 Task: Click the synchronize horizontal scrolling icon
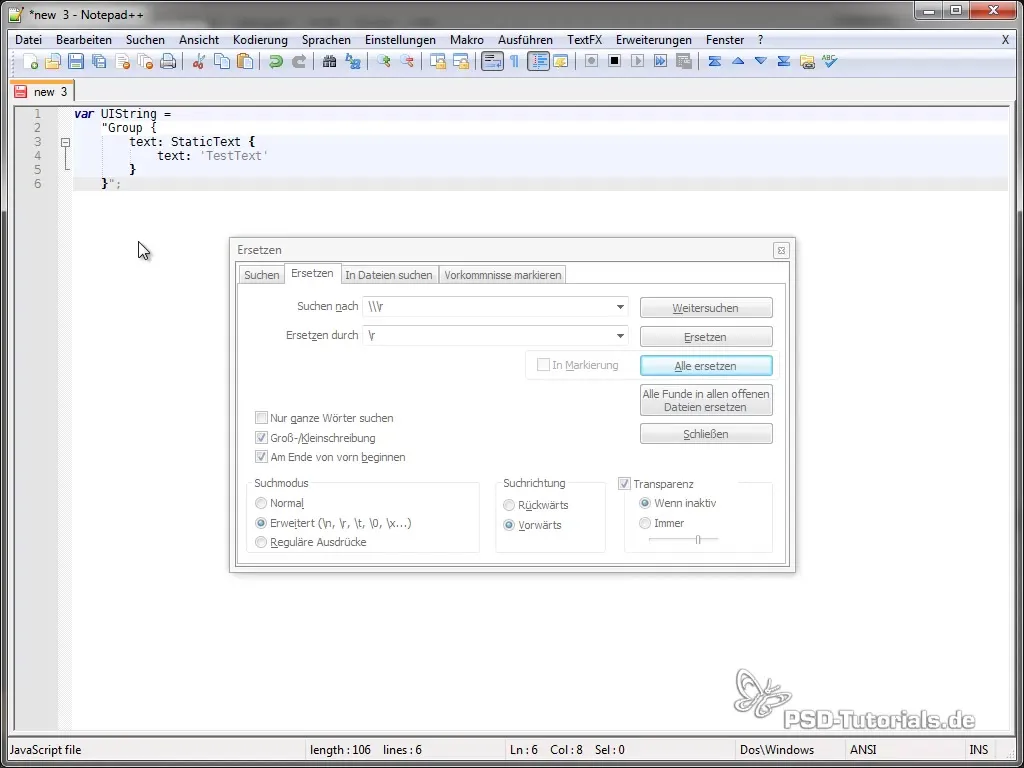click(461, 62)
